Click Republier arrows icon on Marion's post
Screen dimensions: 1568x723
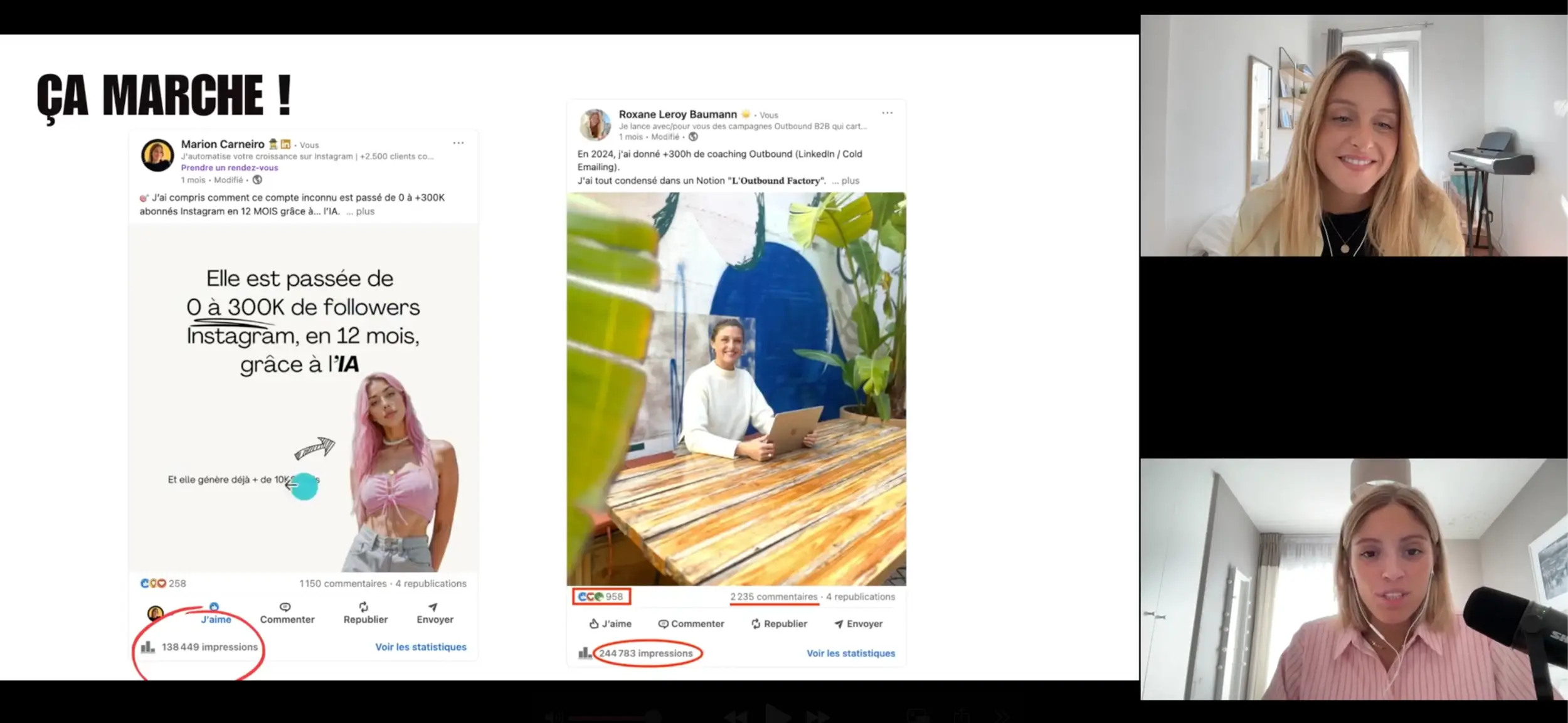click(x=364, y=607)
